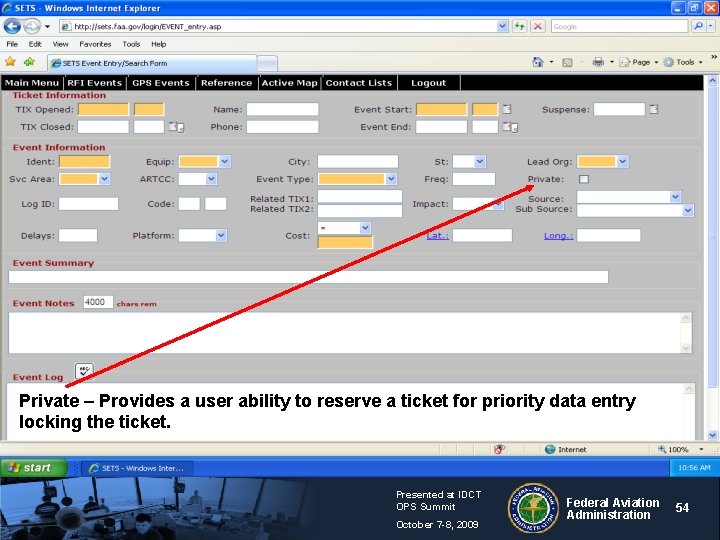Open the browser Help menu
Viewport: 720px width, 540px height.
pyautogui.click(x=158, y=44)
